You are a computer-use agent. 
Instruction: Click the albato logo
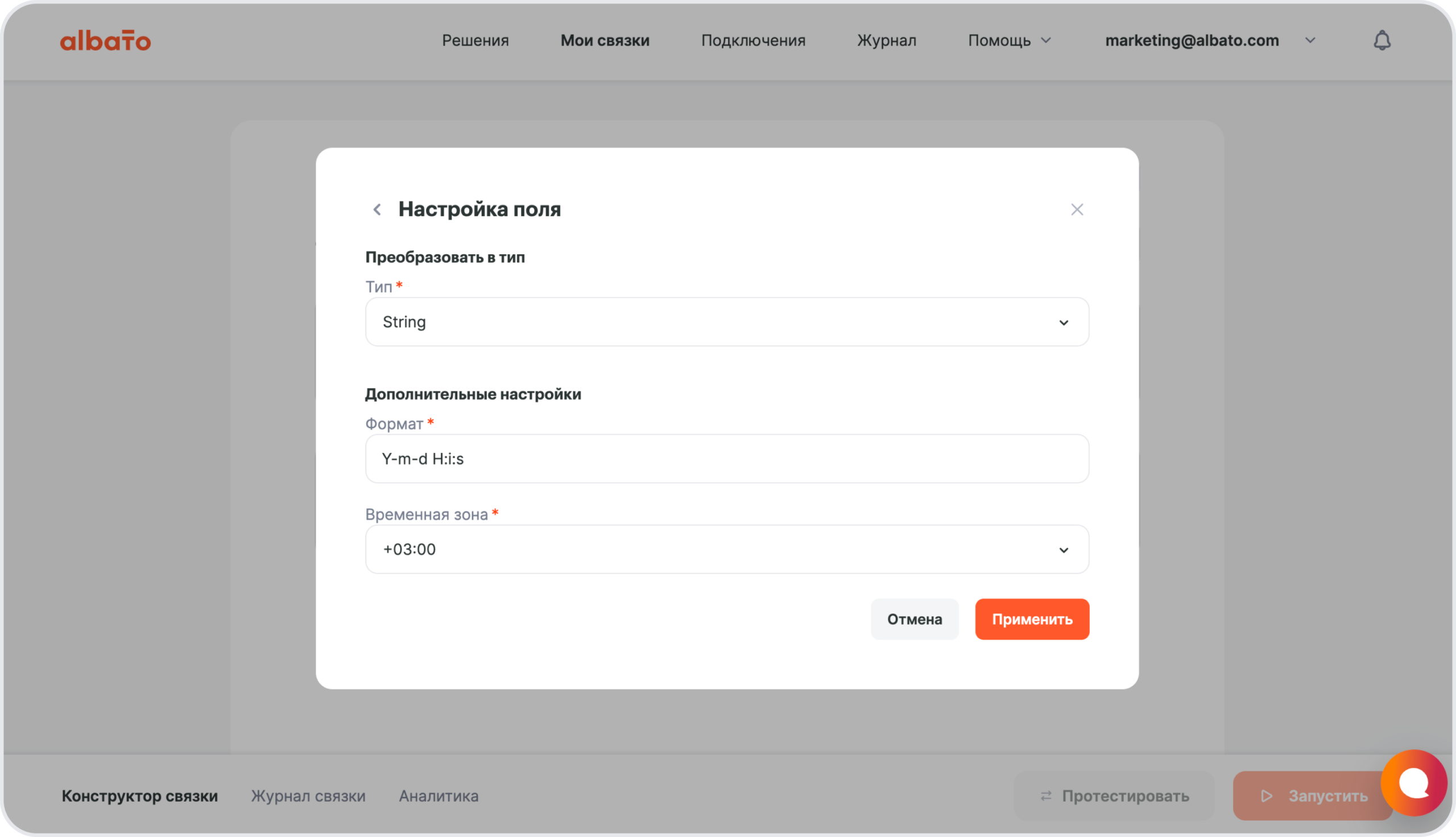click(105, 41)
